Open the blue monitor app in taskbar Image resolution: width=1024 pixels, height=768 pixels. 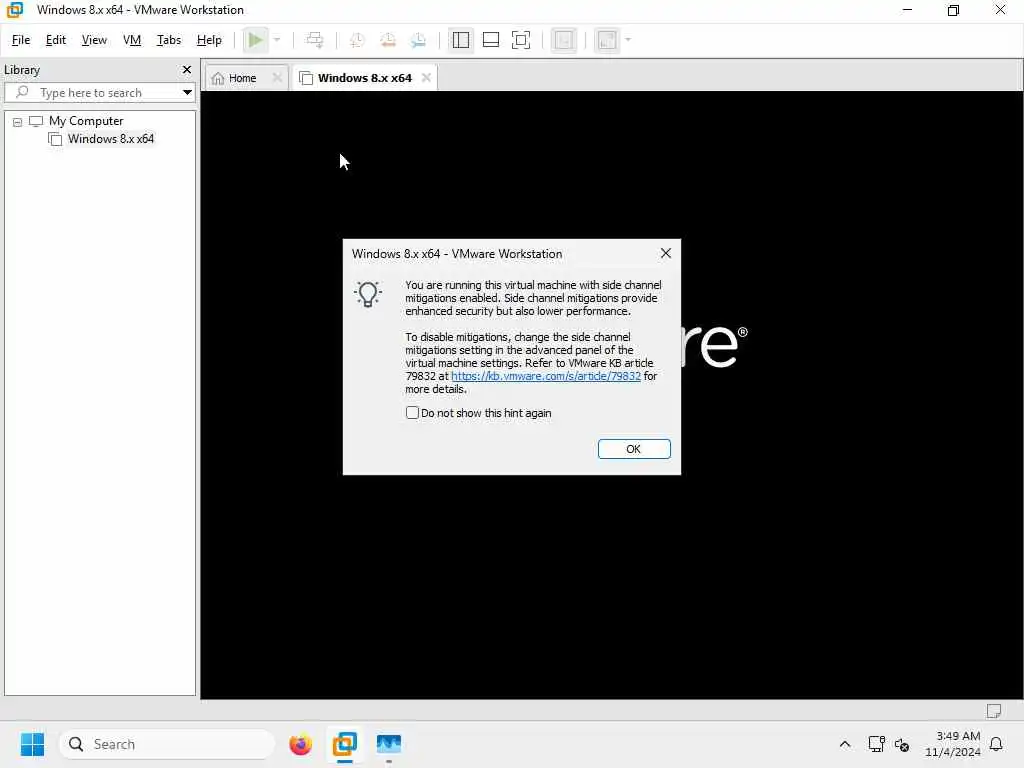(x=389, y=744)
